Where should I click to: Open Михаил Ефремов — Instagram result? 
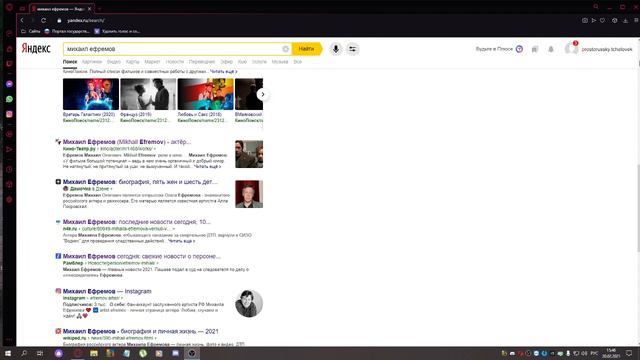click(x=107, y=291)
